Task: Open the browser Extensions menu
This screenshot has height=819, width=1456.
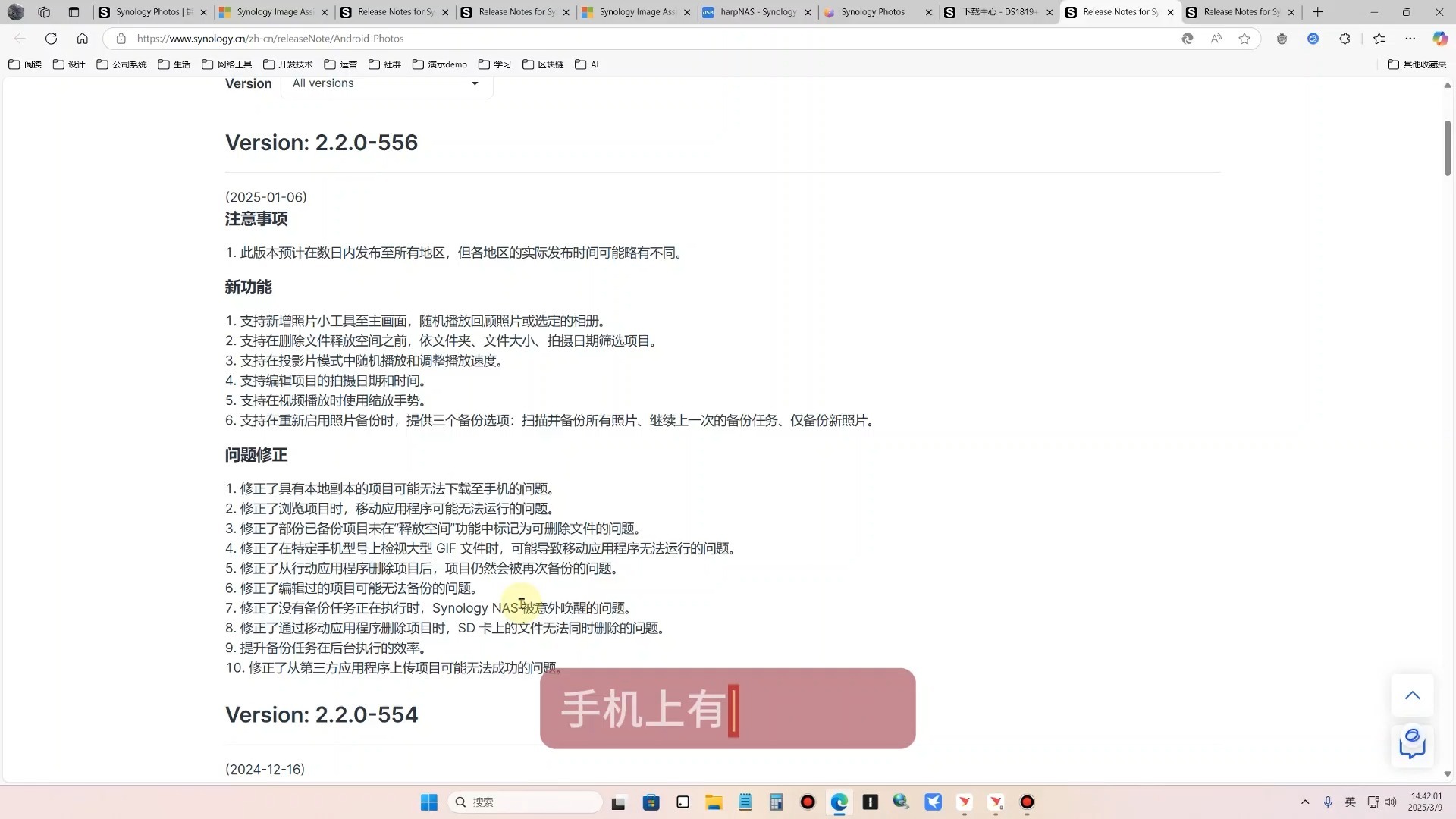Action: coord(1345,39)
